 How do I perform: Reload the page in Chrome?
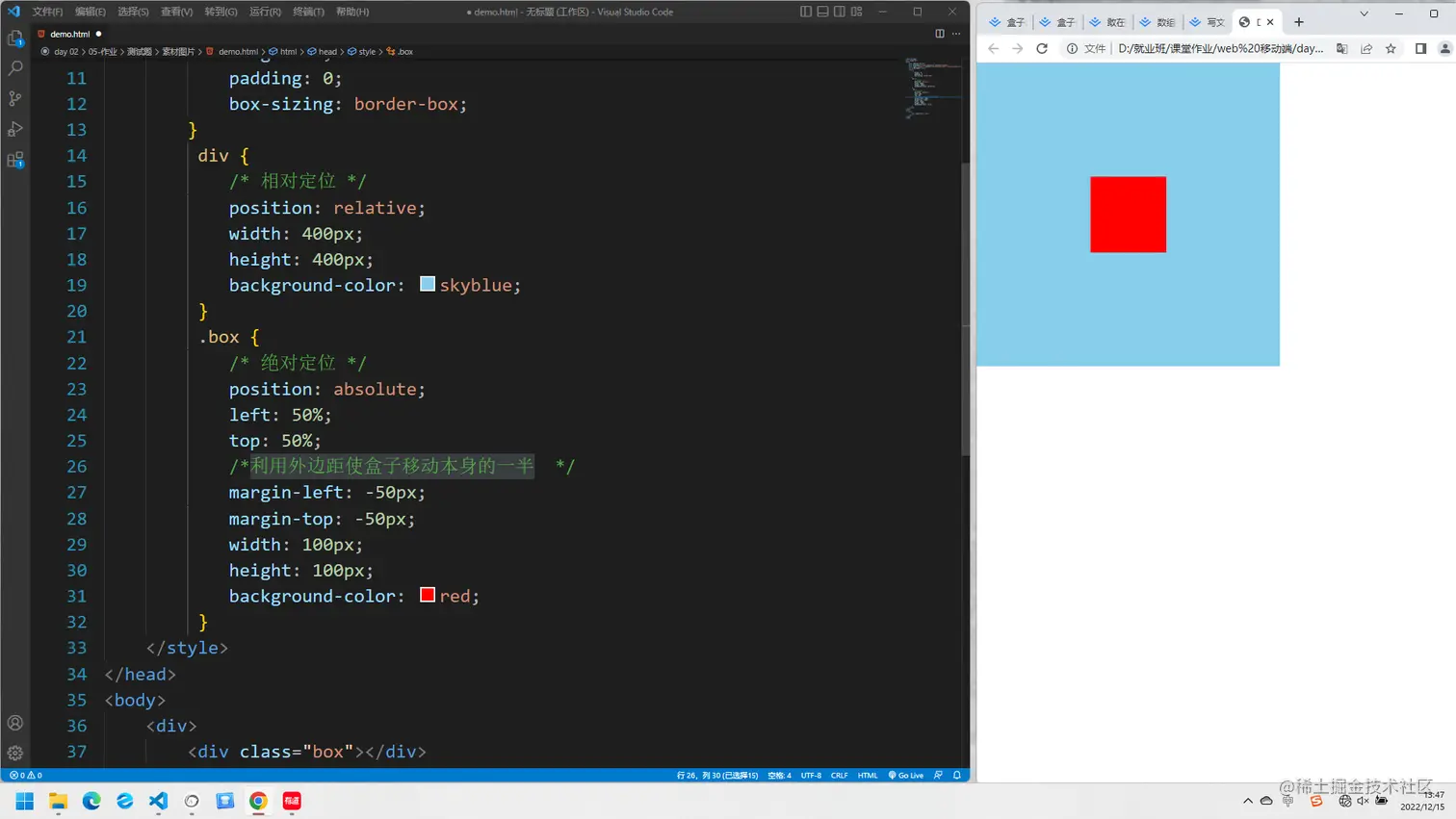pos(1042,48)
